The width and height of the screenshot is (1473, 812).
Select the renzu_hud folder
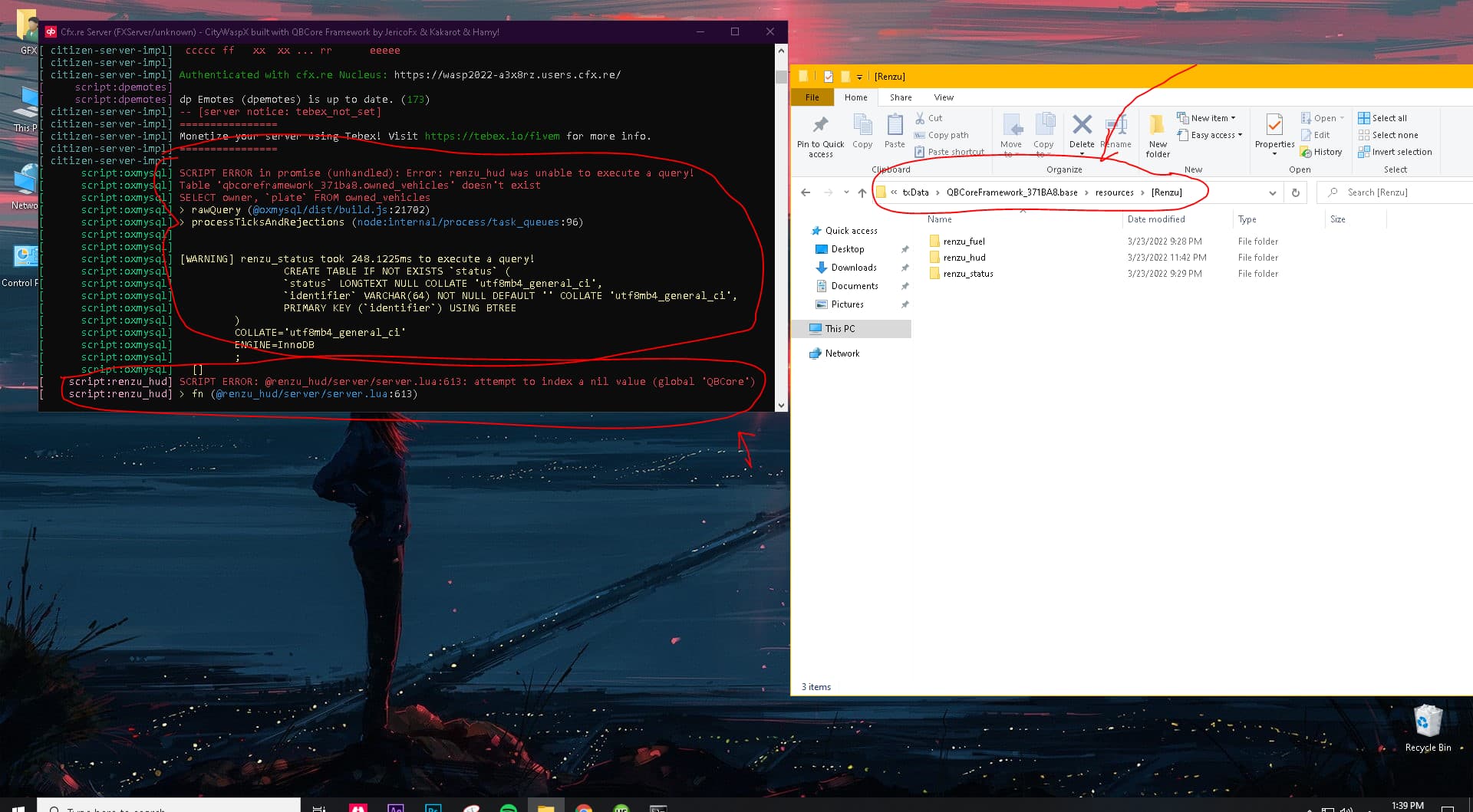pyautogui.click(x=964, y=258)
